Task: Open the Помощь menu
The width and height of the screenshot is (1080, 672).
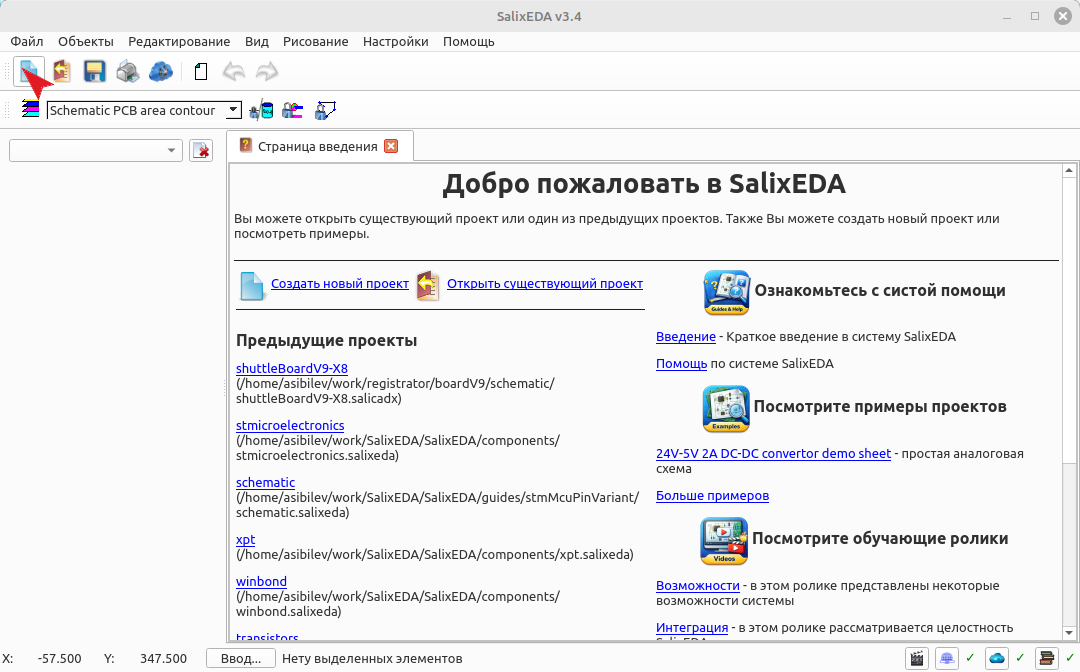Action: pos(468,41)
